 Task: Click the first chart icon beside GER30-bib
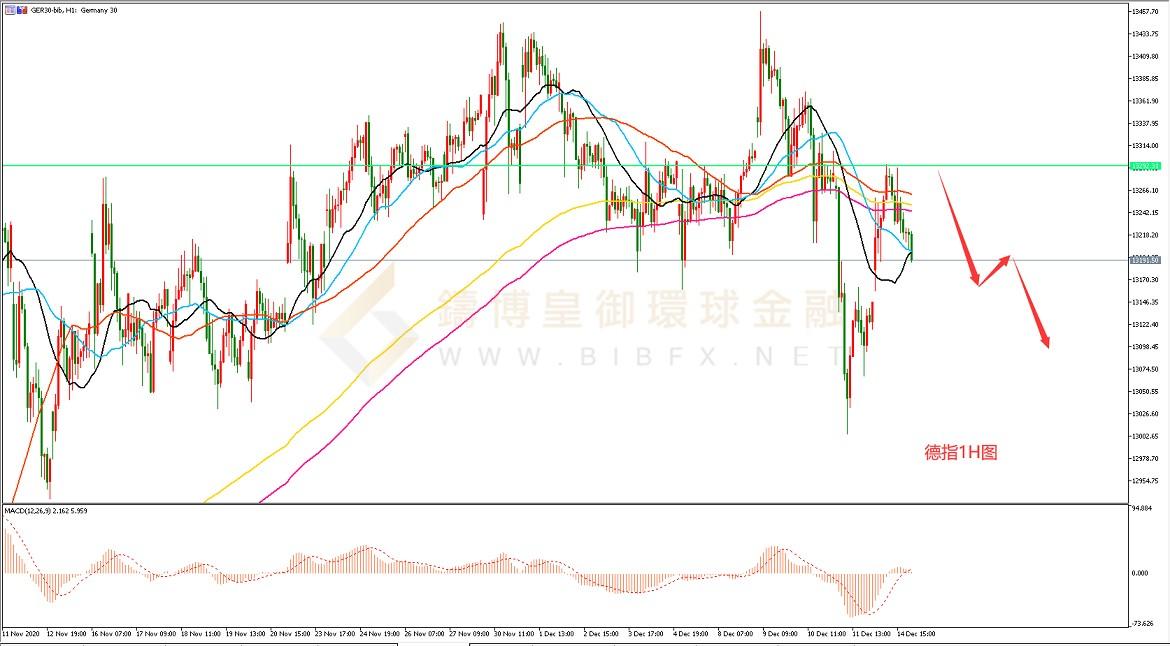pyautogui.click(x=8, y=10)
